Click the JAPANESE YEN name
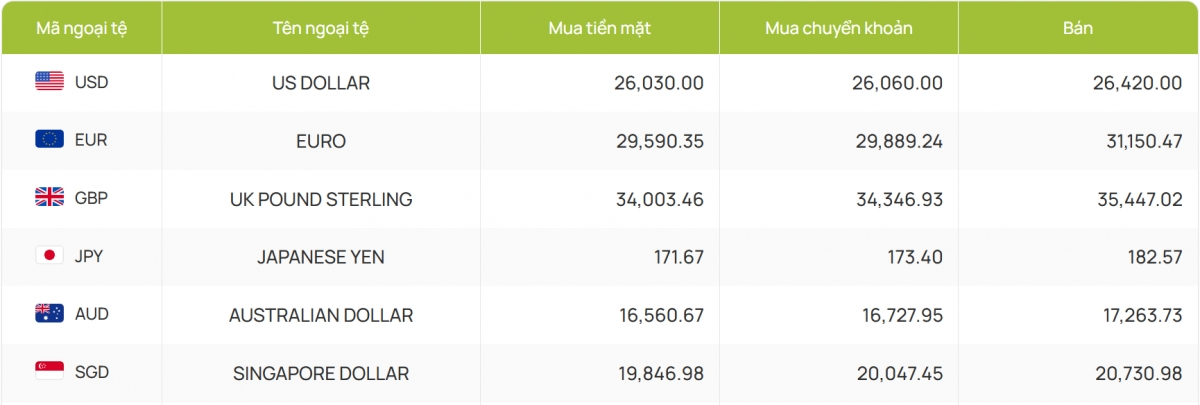This screenshot has width=1200, height=405. [321, 257]
